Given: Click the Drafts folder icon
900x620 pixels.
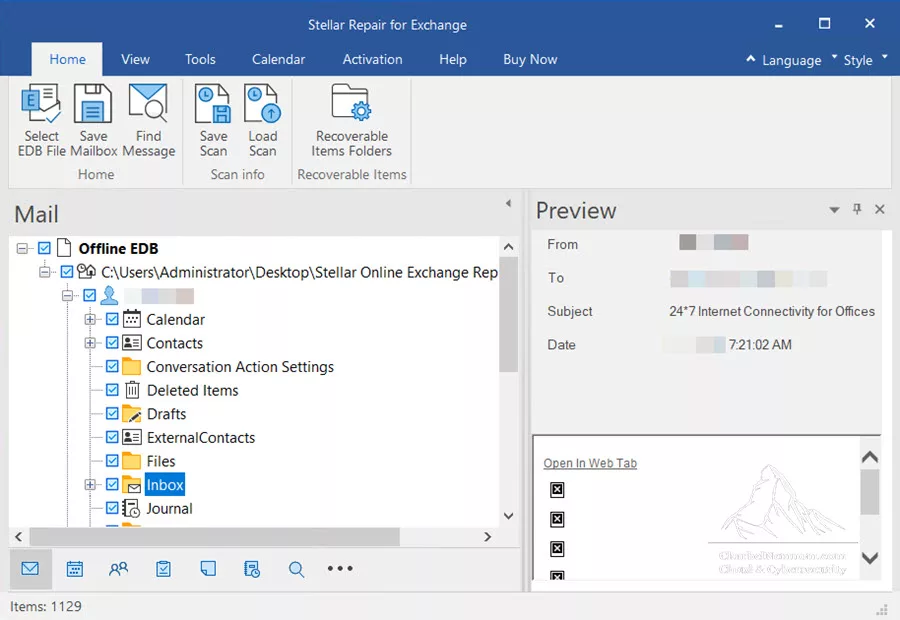Looking at the screenshot, I should coord(132,414).
